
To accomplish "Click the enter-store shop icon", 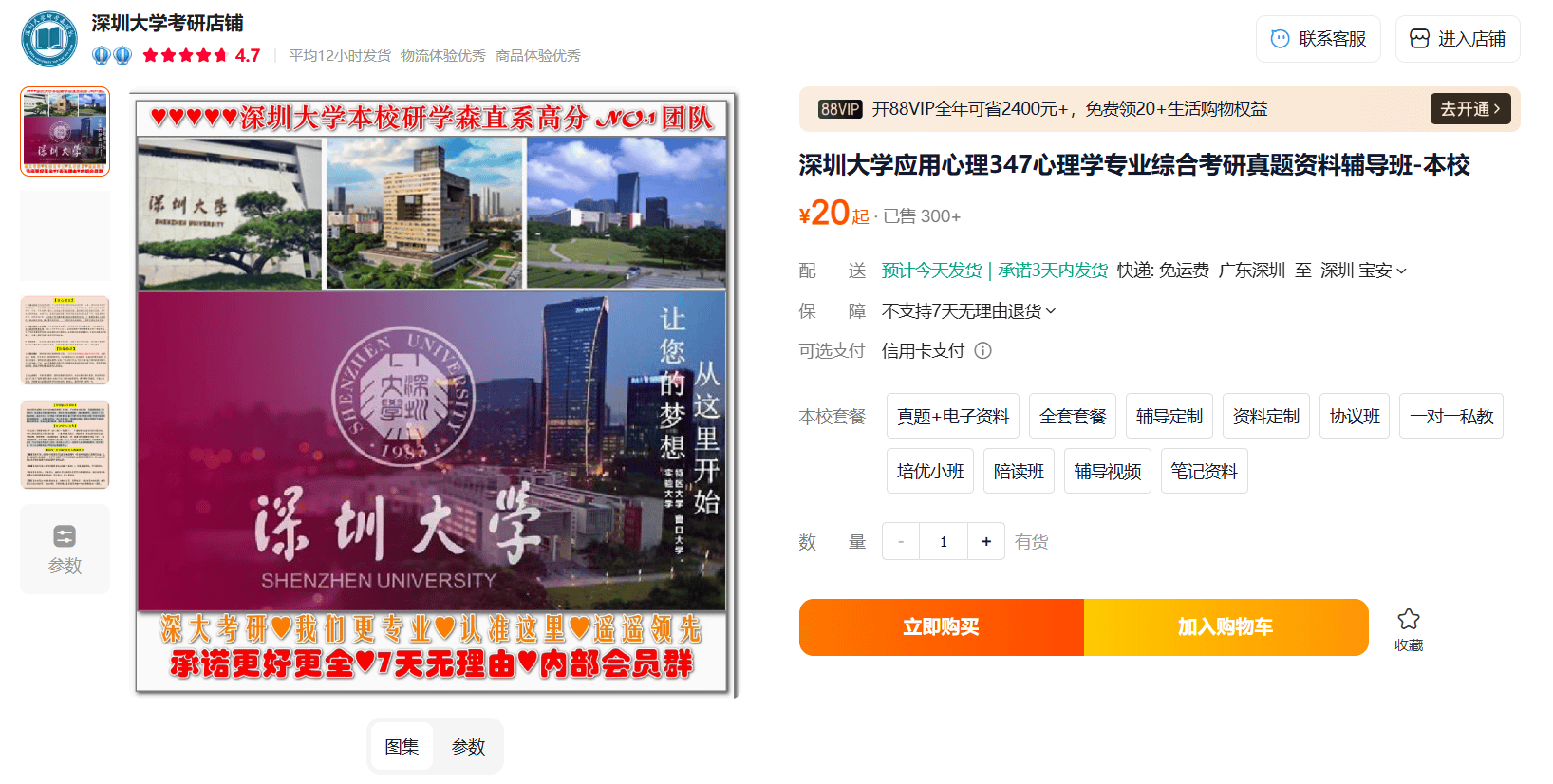I will tap(1419, 39).
